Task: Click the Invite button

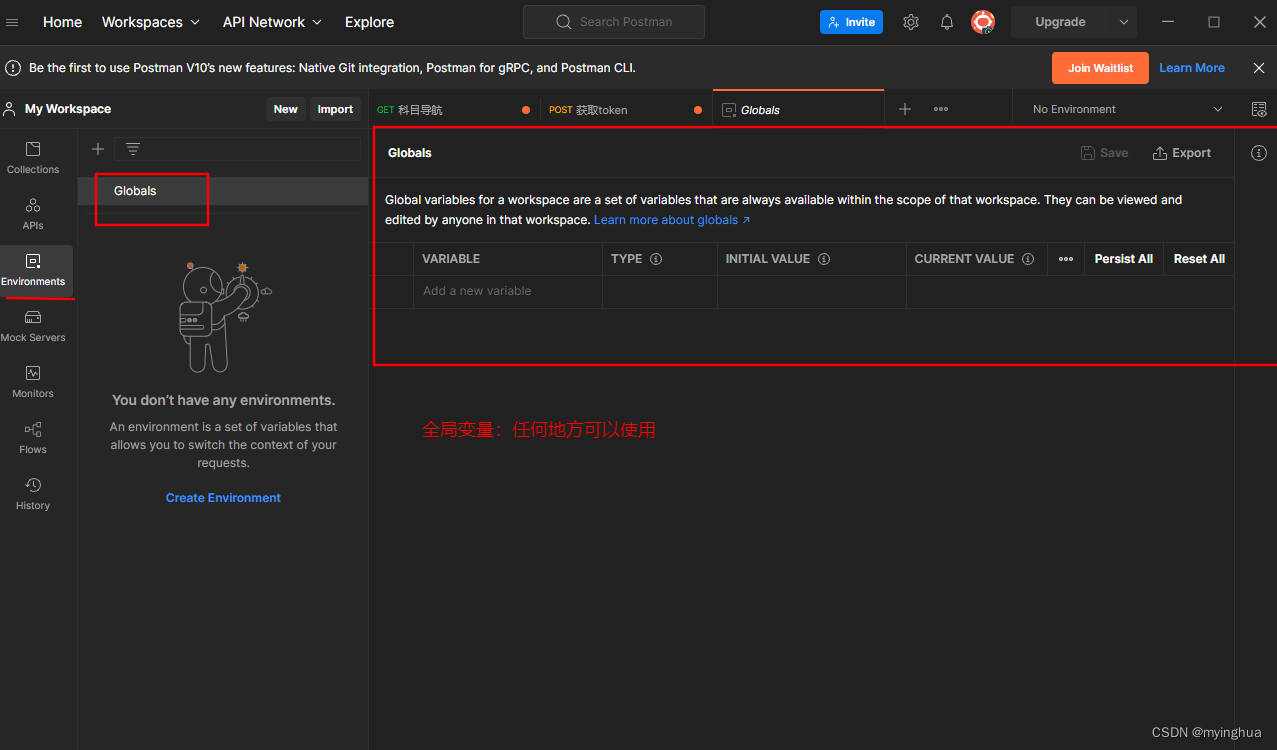Action: pyautogui.click(x=851, y=22)
